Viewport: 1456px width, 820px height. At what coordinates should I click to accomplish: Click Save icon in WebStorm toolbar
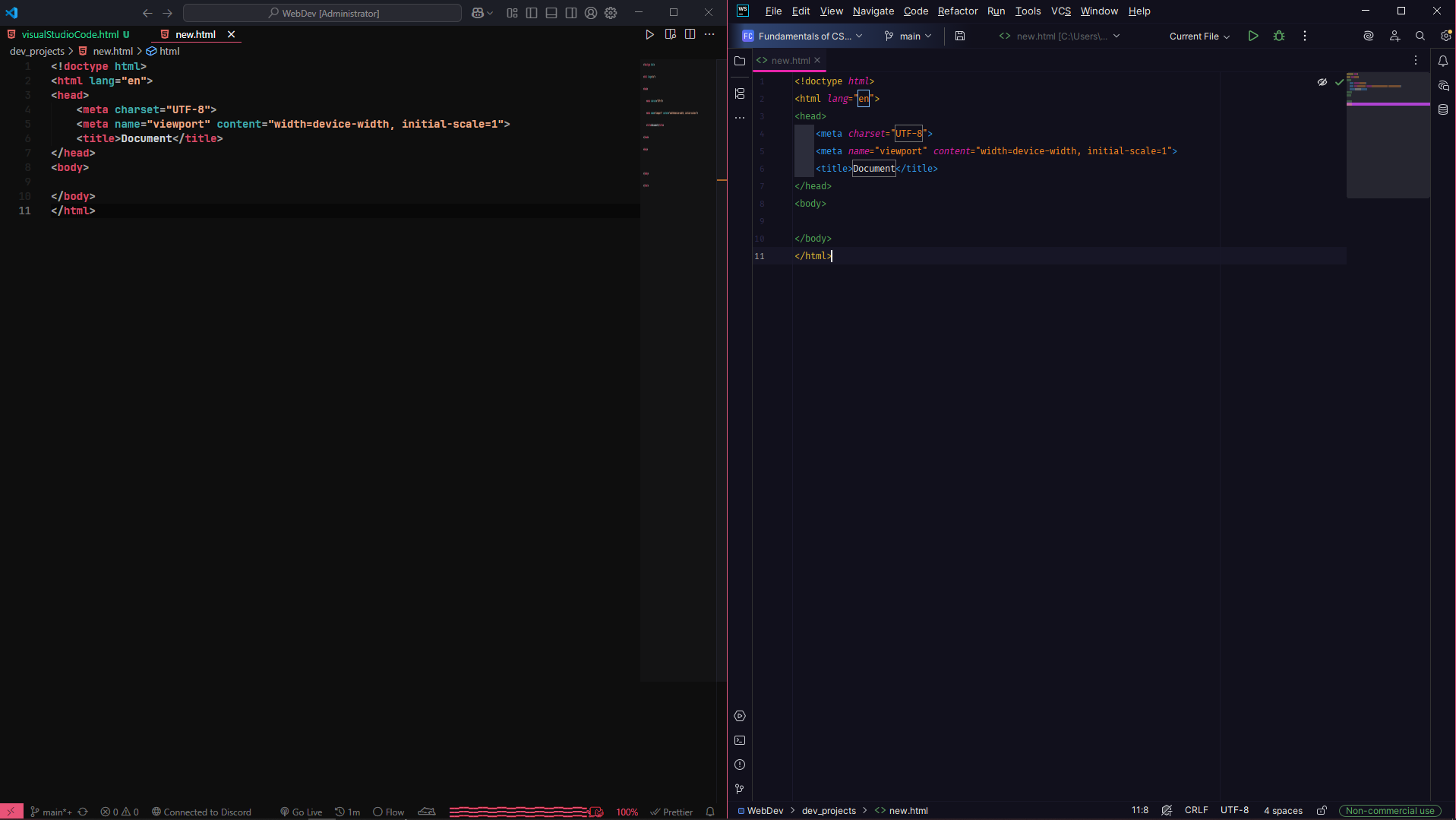pos(960,36)
